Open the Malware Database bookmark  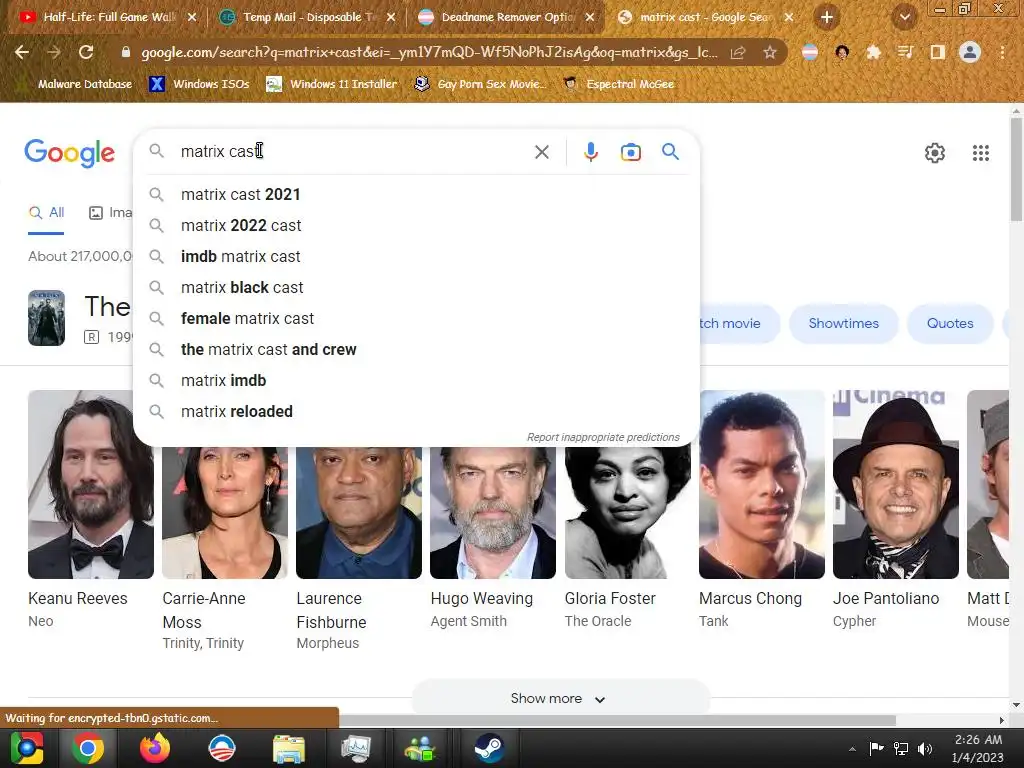(75, 84)
